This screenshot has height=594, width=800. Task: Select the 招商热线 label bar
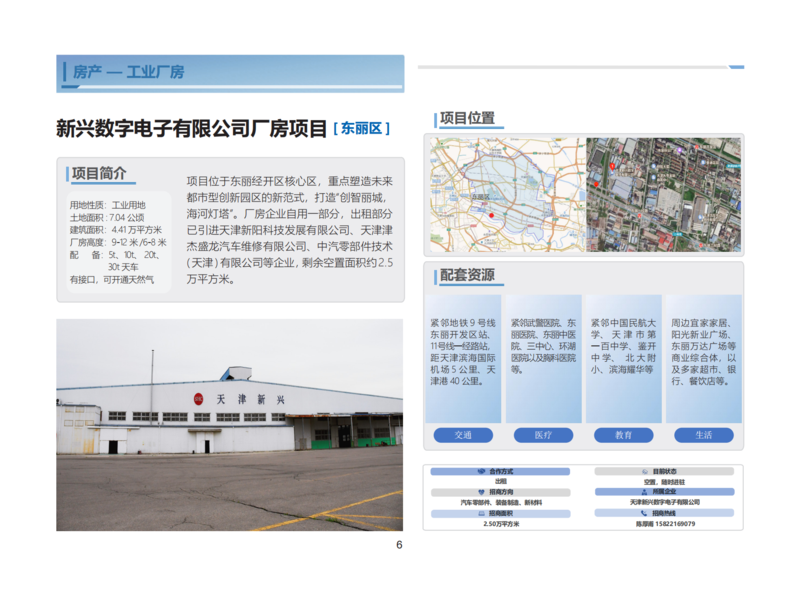click(664, 513)
